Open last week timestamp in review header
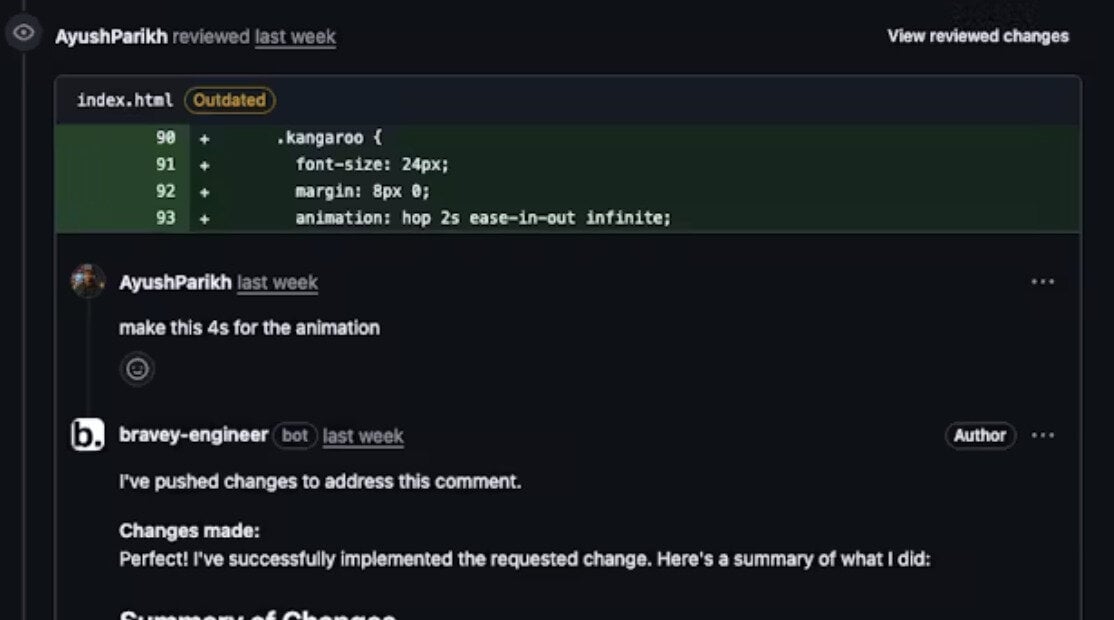This screenshot has width=1114, height=620. (x=295, y=36)
